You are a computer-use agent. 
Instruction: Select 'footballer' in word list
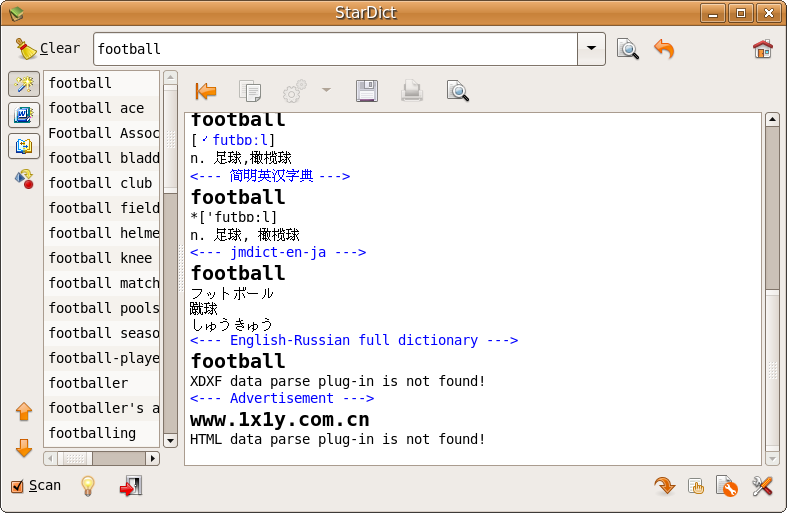tap(102, 383)
